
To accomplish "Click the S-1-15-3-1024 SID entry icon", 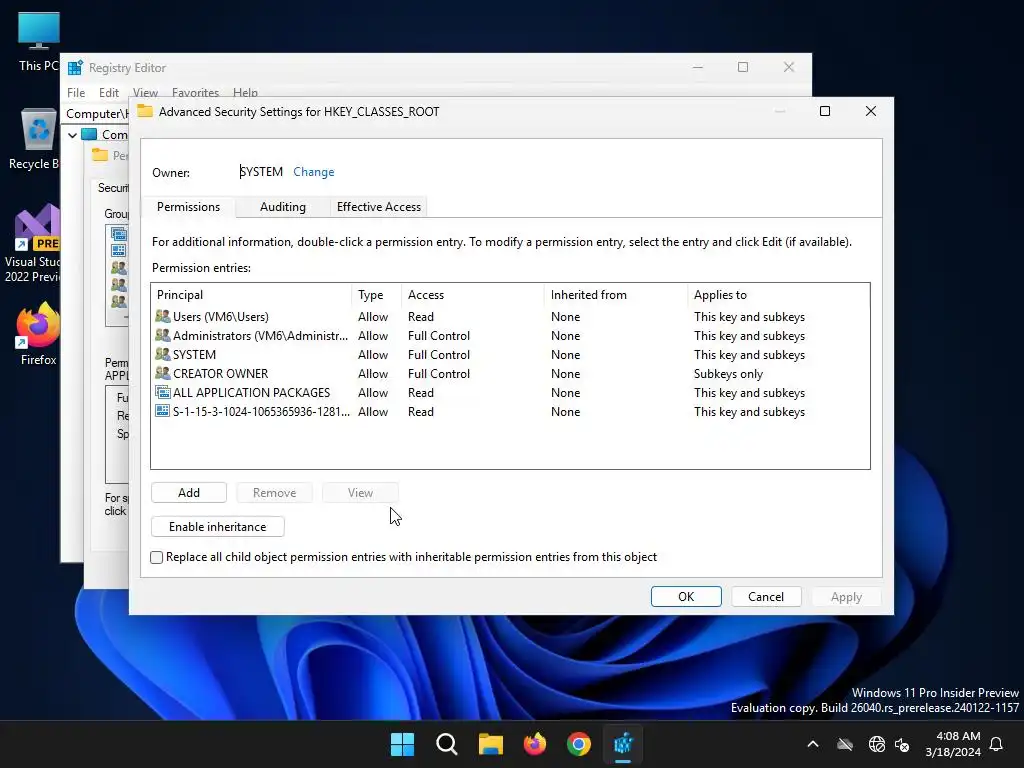I will click(163, 411).
